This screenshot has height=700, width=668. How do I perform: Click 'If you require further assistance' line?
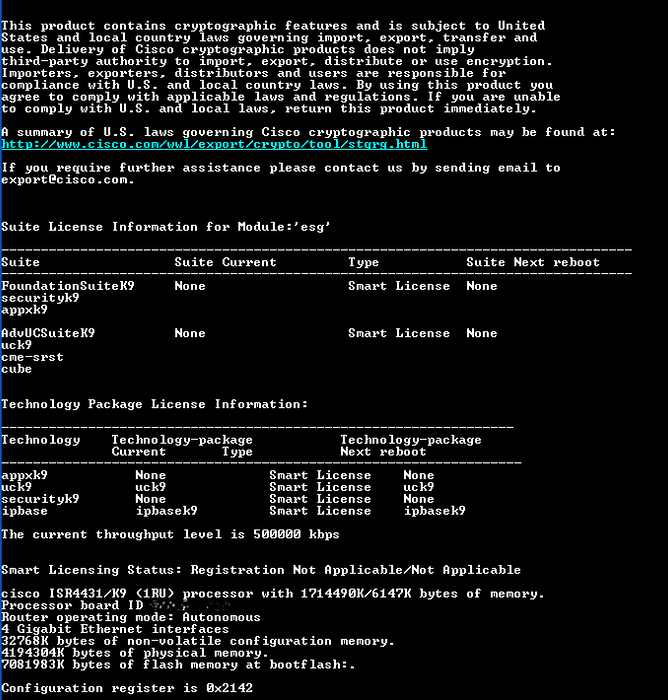point(281,168)
